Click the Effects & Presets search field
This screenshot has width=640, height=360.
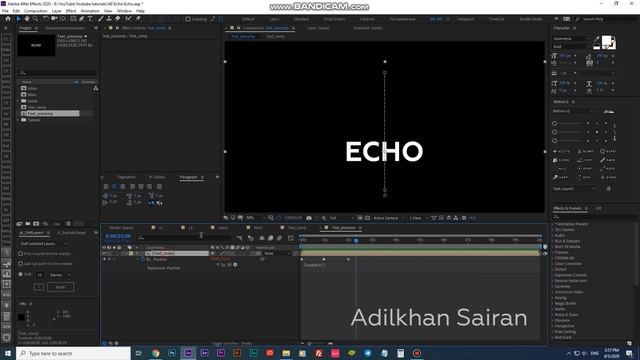click(x=594, y=217)
